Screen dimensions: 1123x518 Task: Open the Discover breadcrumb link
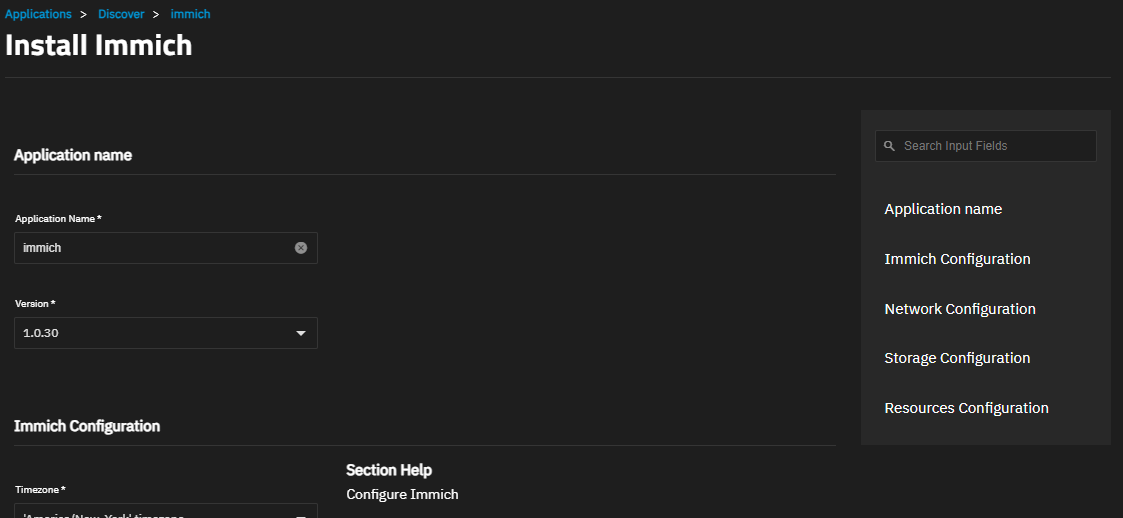tap(121, 14)
